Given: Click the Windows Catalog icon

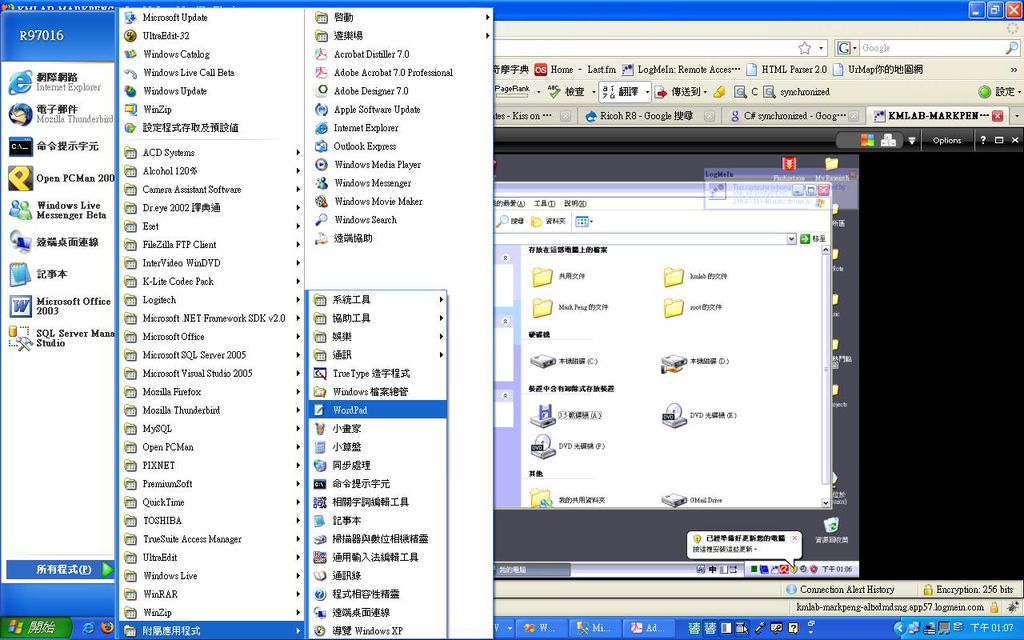Looking at the screenshot, I should pos(131,54).
